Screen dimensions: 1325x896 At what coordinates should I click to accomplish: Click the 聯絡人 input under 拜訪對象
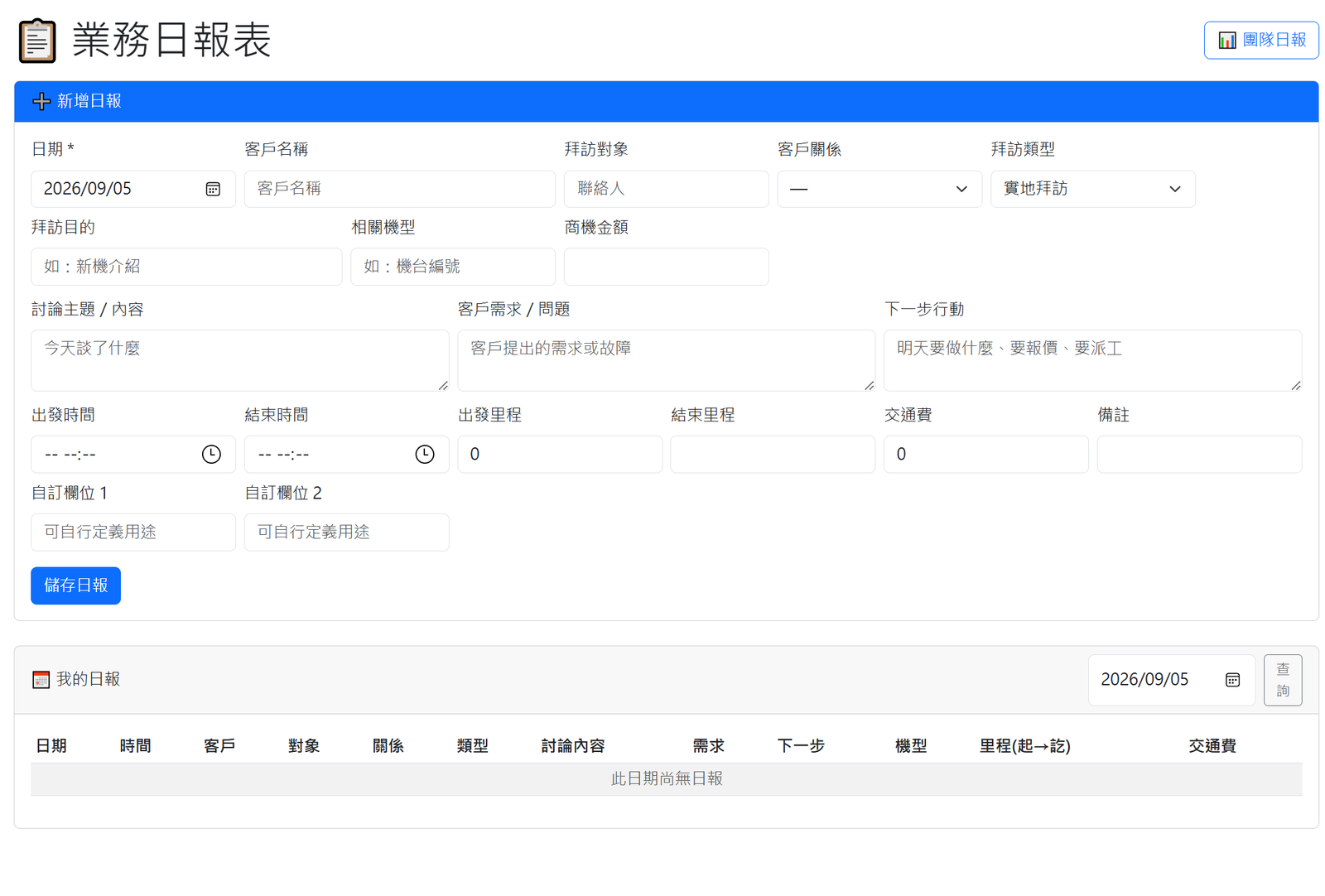[667, 190]
